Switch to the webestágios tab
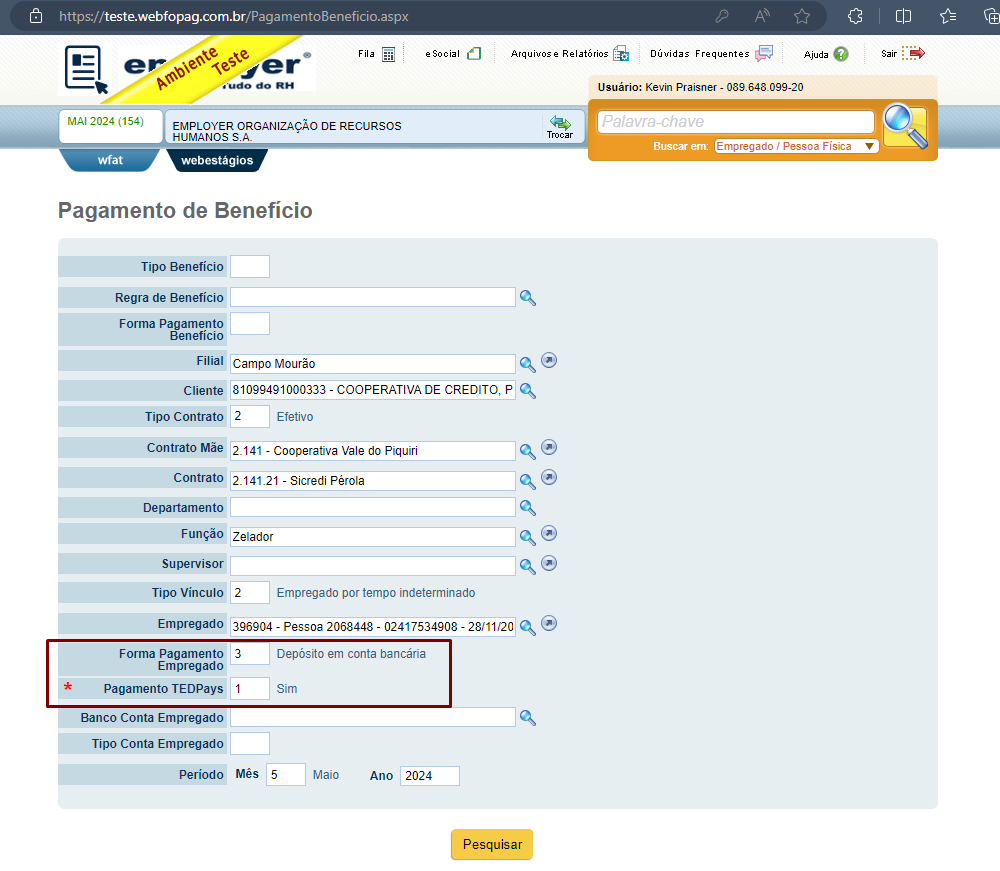The width and height of the screenshot is (1000, 871). tap(217, 160)
